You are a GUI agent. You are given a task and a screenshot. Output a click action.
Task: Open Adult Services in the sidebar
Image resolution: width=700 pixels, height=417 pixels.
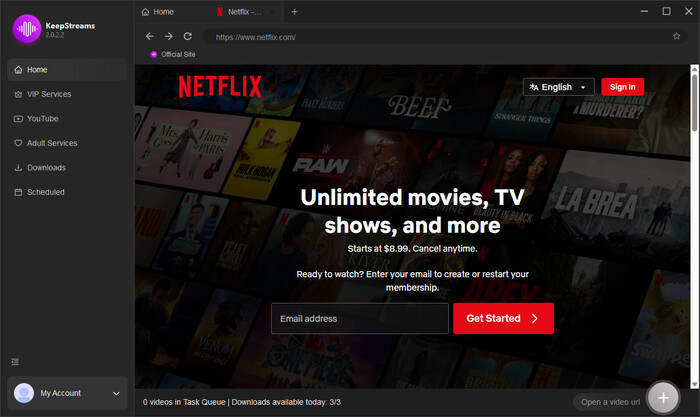click(67, 143)
